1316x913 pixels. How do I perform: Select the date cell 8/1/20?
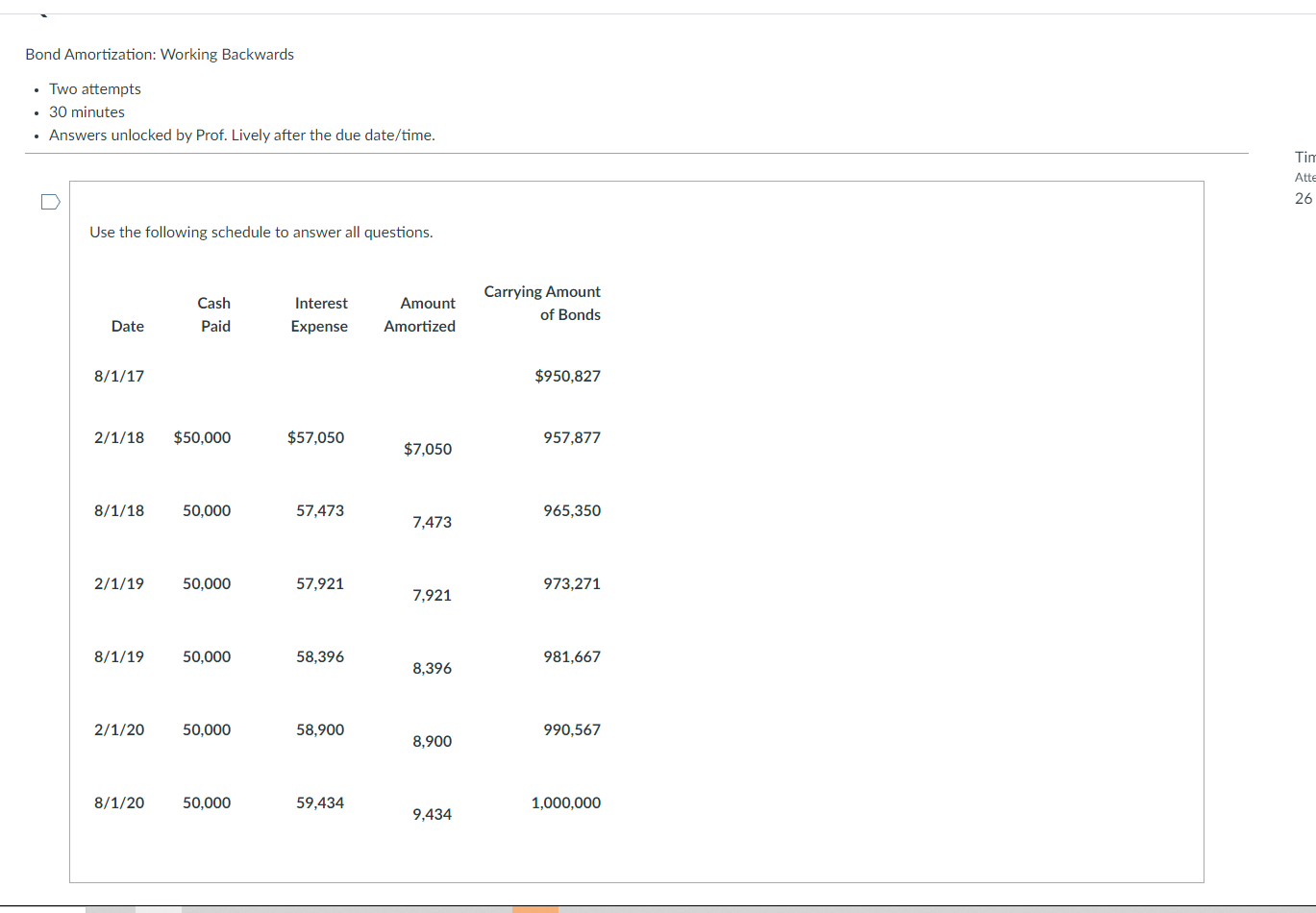(x=119, y=803)
